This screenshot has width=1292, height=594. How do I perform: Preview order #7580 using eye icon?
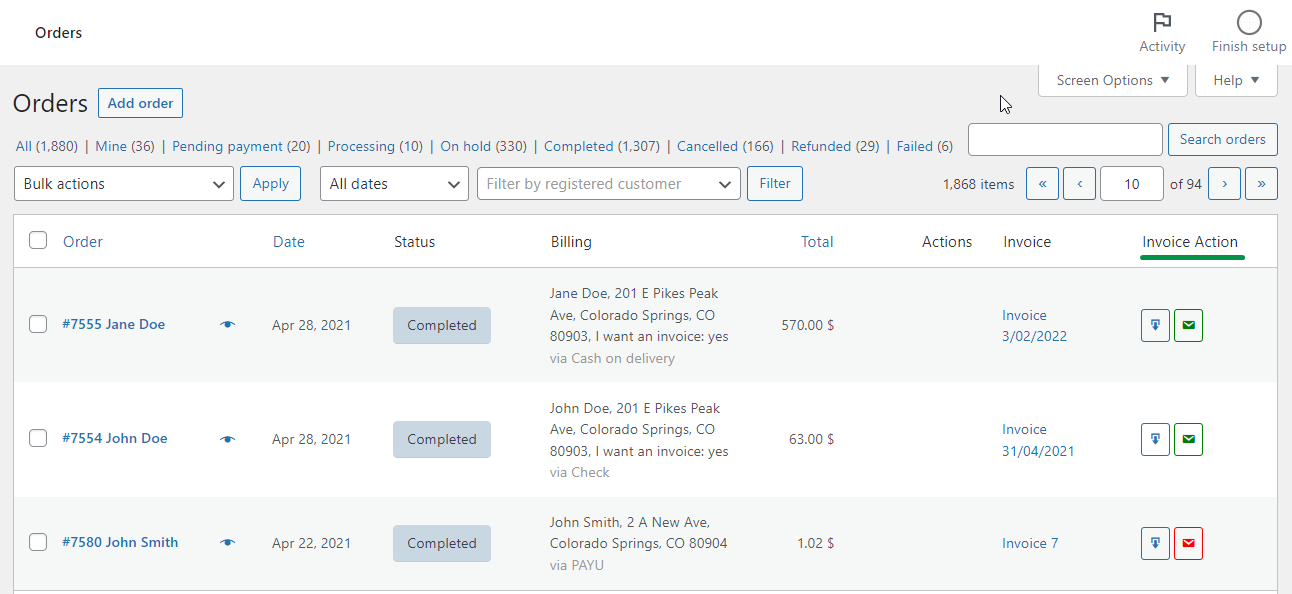pos(228,543)
